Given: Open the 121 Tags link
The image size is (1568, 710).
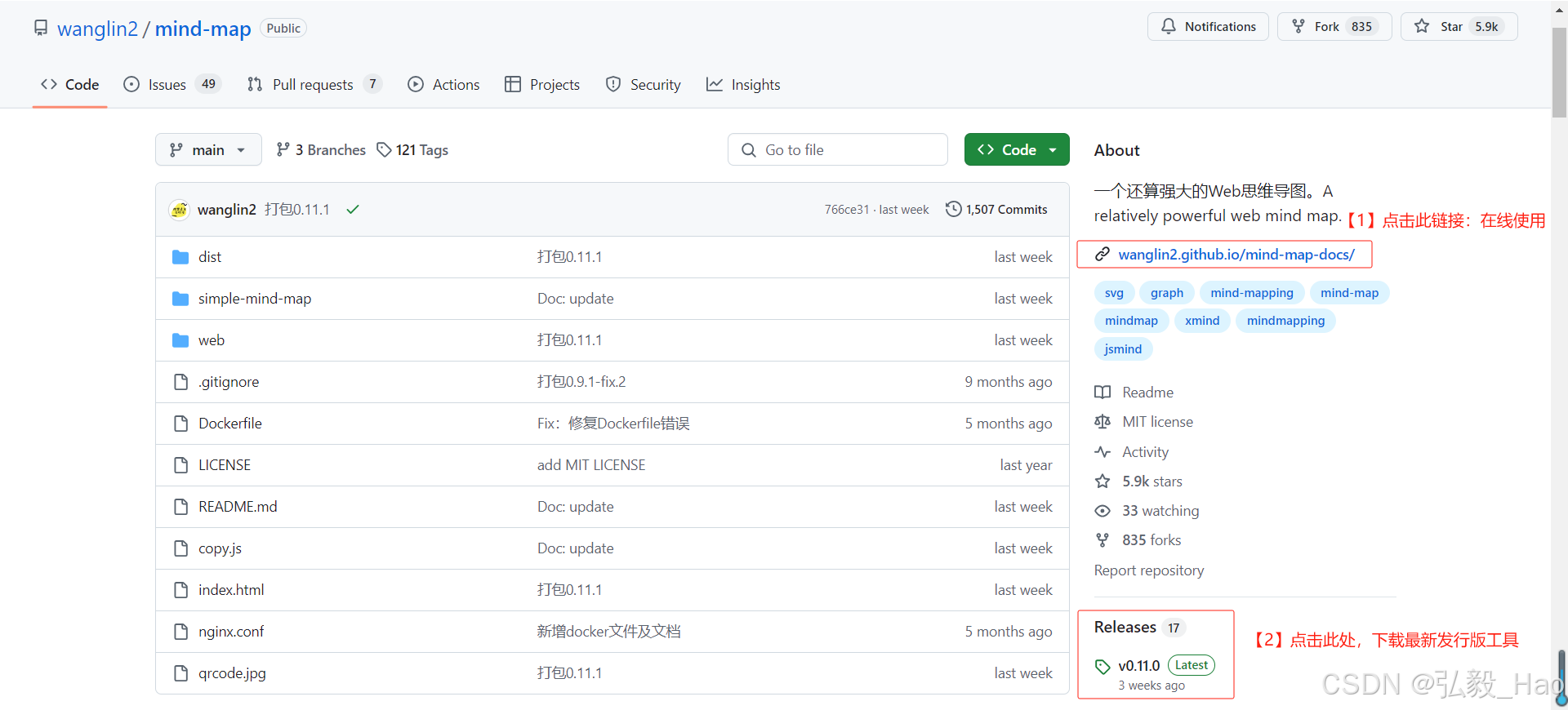Looking at the screenshot, I should (x=412, y=150).
